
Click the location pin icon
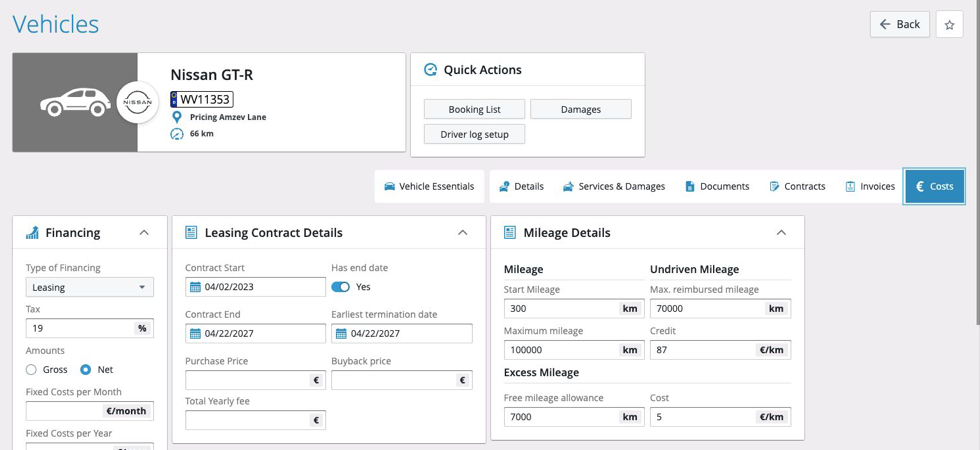tap(177, 117)
